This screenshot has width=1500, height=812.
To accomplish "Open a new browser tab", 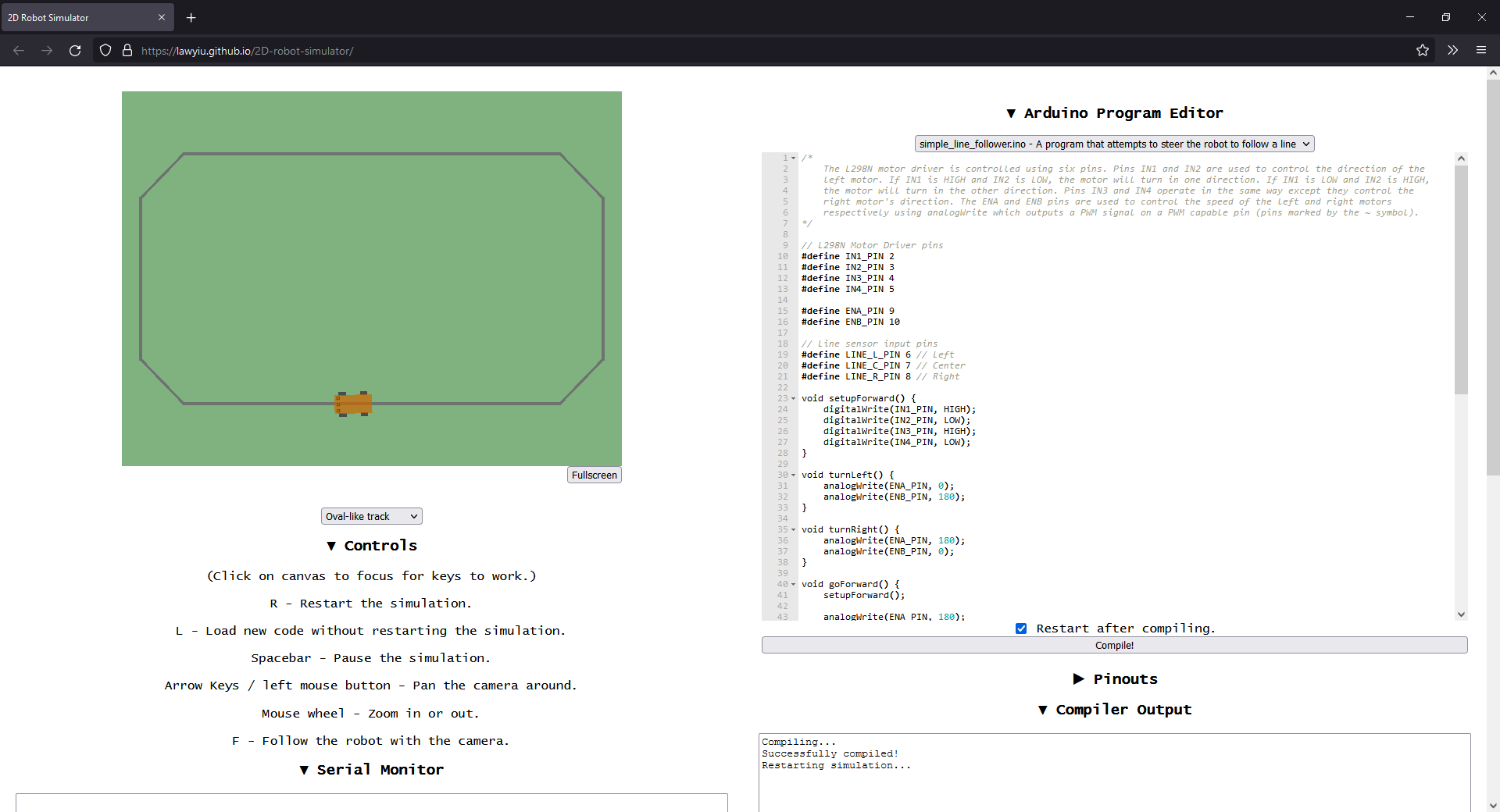I will [x=191, y=17].
